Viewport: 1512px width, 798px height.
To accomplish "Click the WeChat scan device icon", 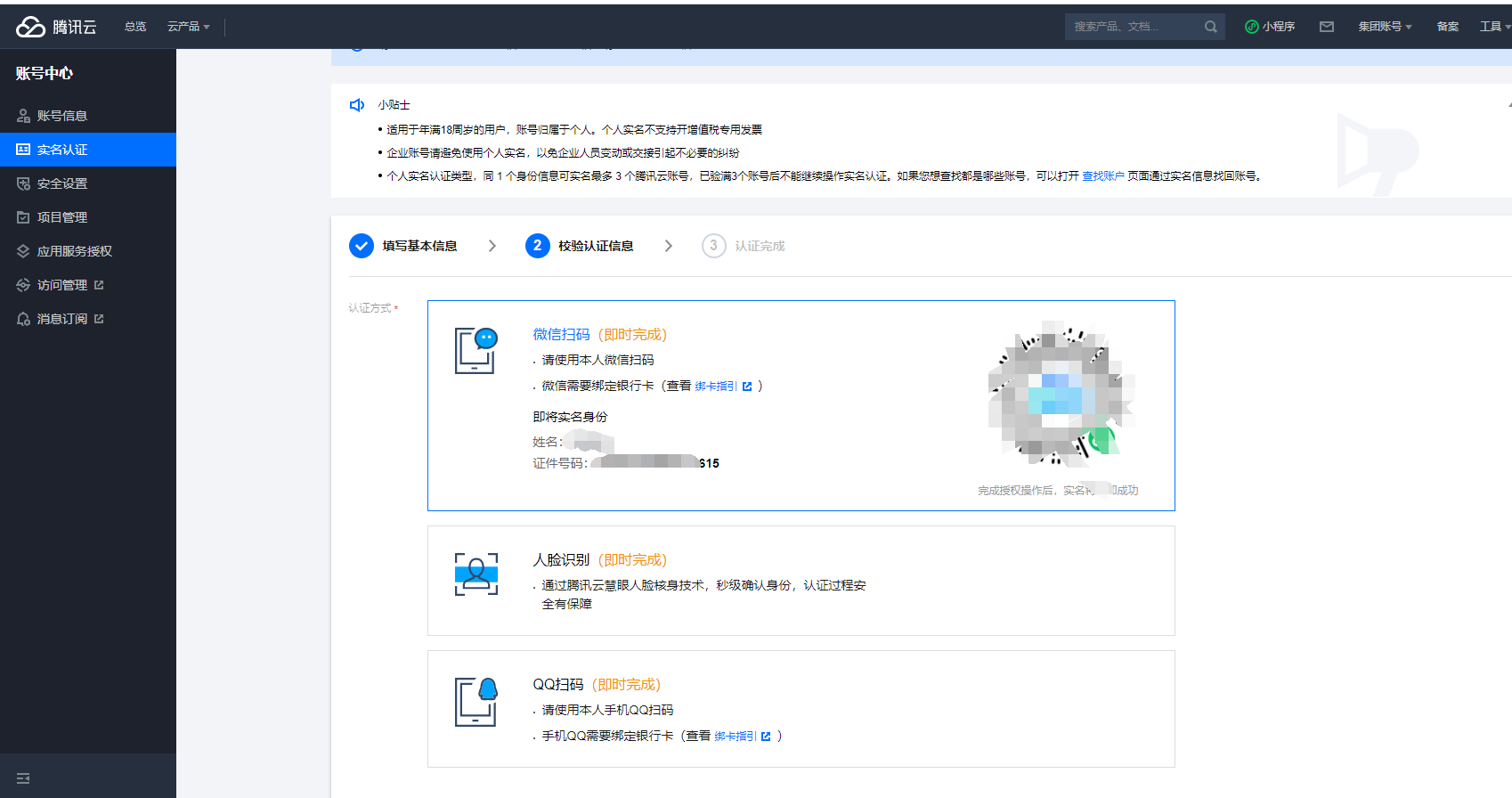I will click(476, 351).
